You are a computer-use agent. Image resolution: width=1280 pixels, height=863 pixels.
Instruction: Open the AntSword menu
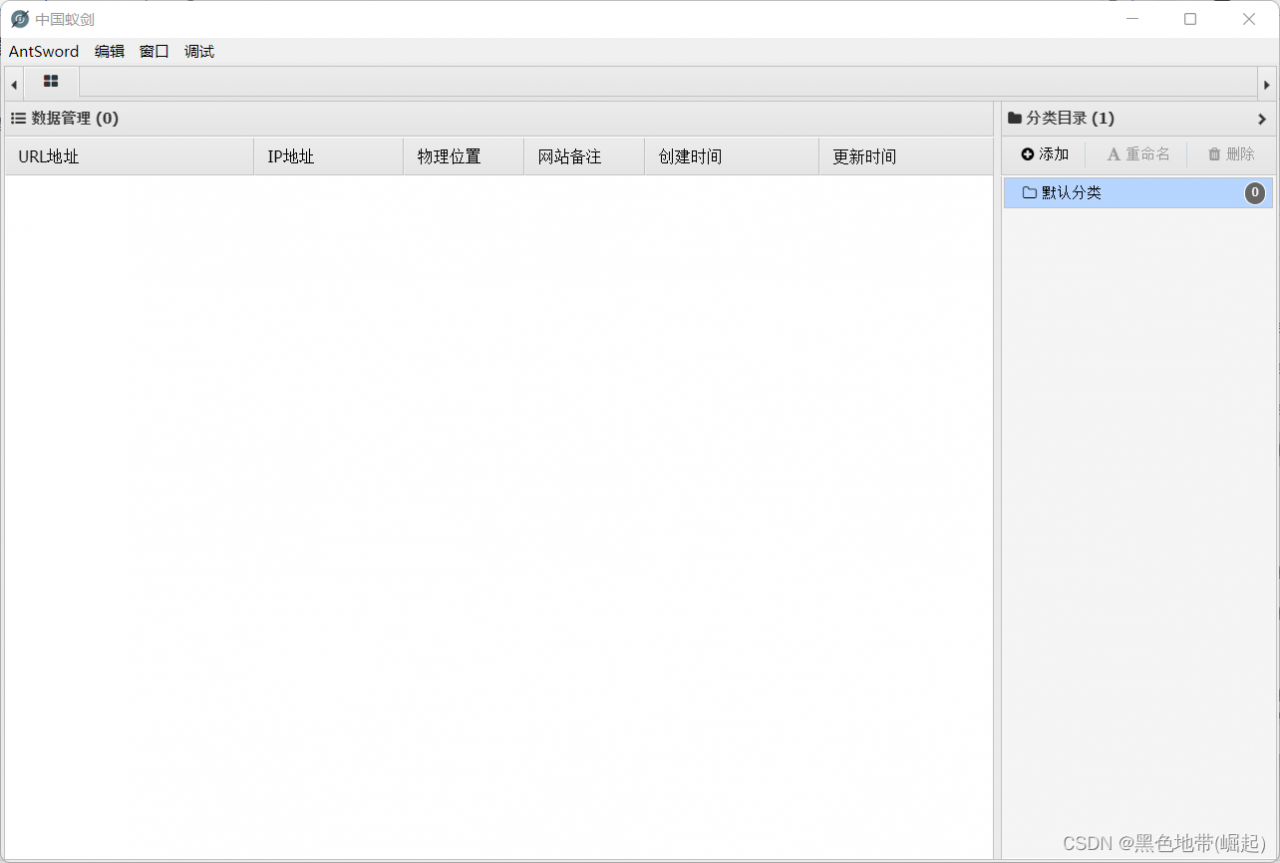pyautogui.click(x=44, y=51)
